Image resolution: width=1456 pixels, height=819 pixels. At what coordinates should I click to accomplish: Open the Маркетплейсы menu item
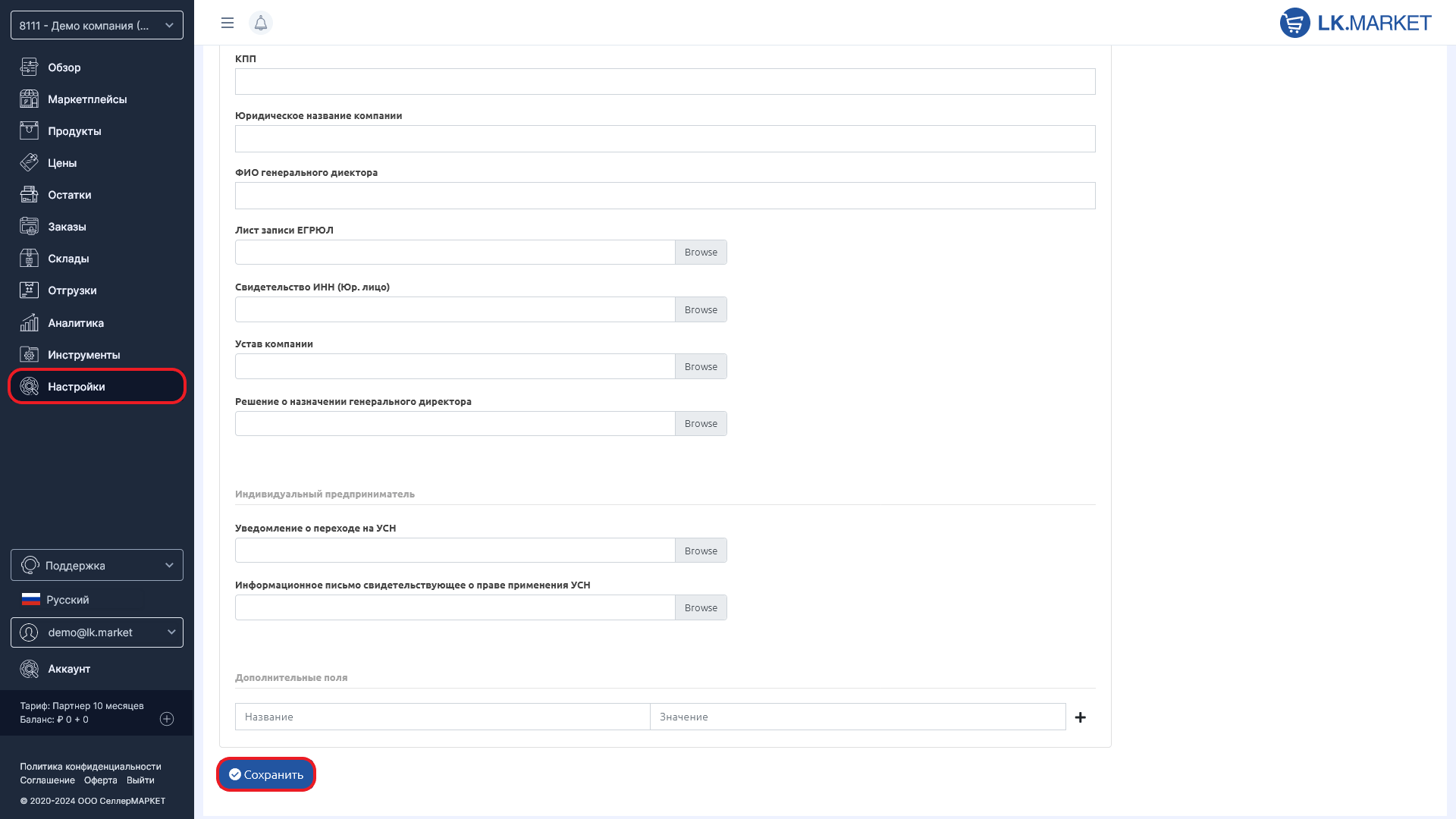pyautogui.click(x=87, y=99)
